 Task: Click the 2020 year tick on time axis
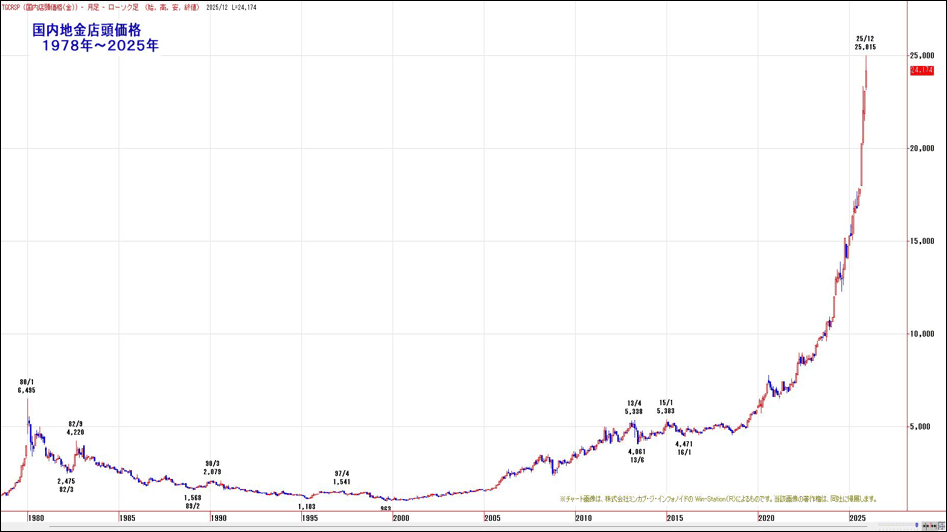766,518
